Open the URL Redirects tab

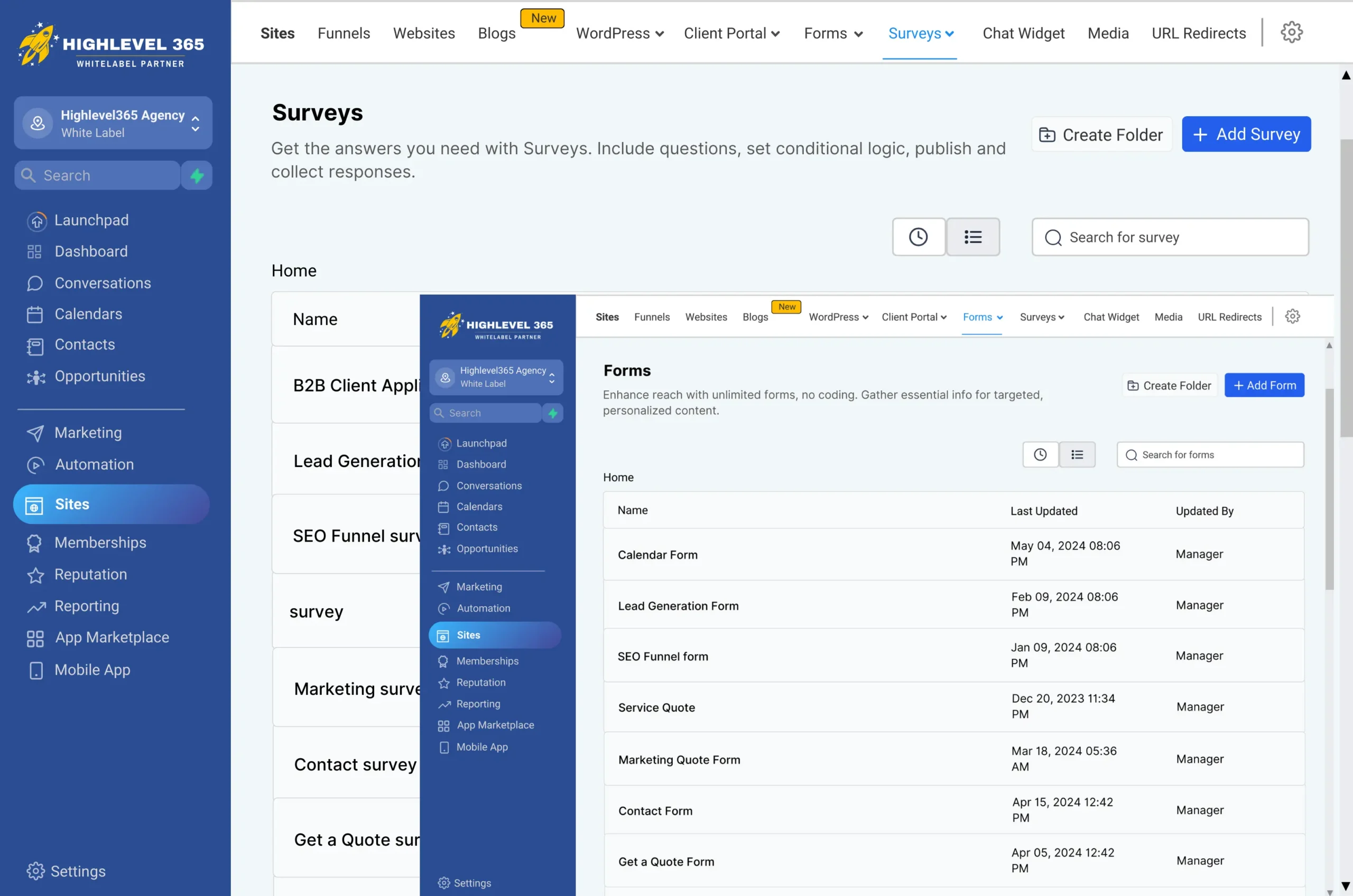(1198, 34)
